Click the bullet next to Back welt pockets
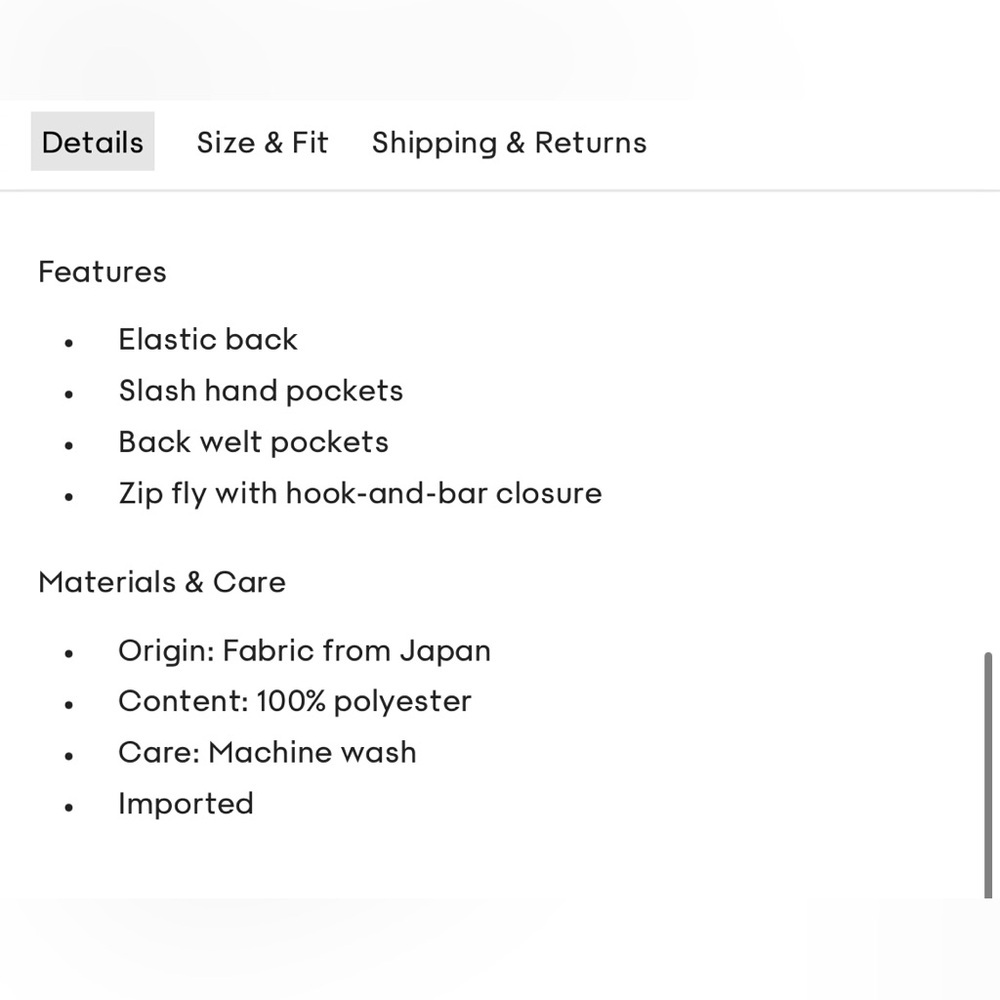This screenshot has width=1000, height=1000. (x=69, y=445)
